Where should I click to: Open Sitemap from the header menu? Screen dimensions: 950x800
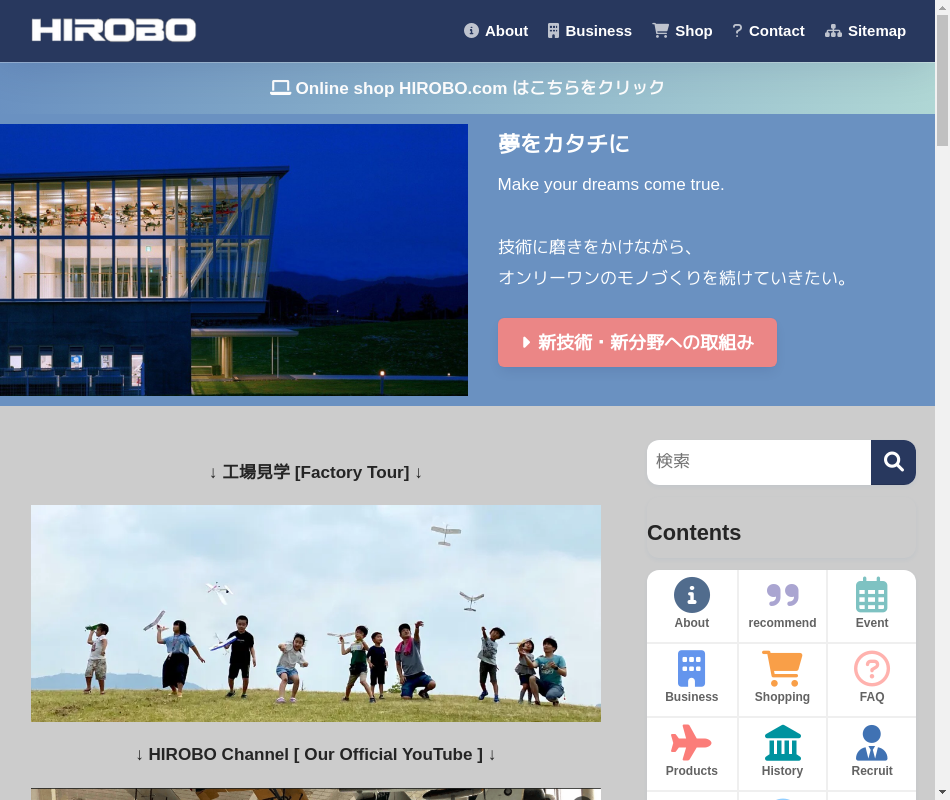coord(865,31)
